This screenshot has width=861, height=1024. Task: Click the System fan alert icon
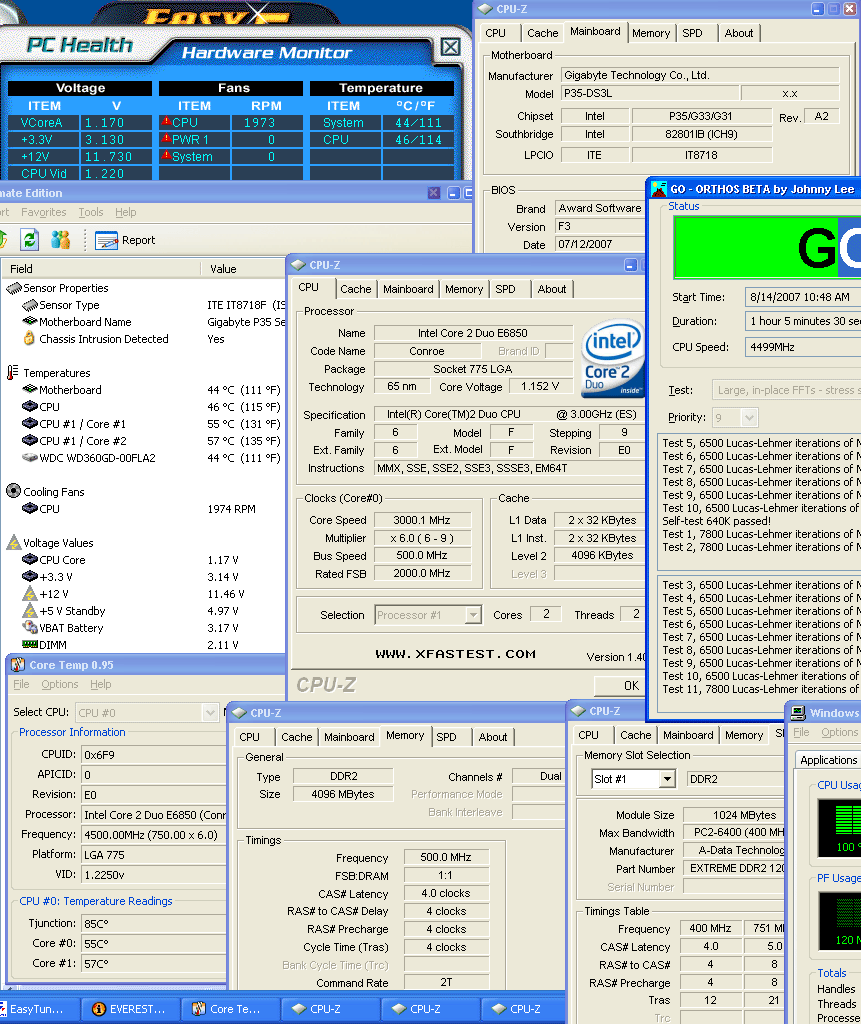click(x=166, y=155)
